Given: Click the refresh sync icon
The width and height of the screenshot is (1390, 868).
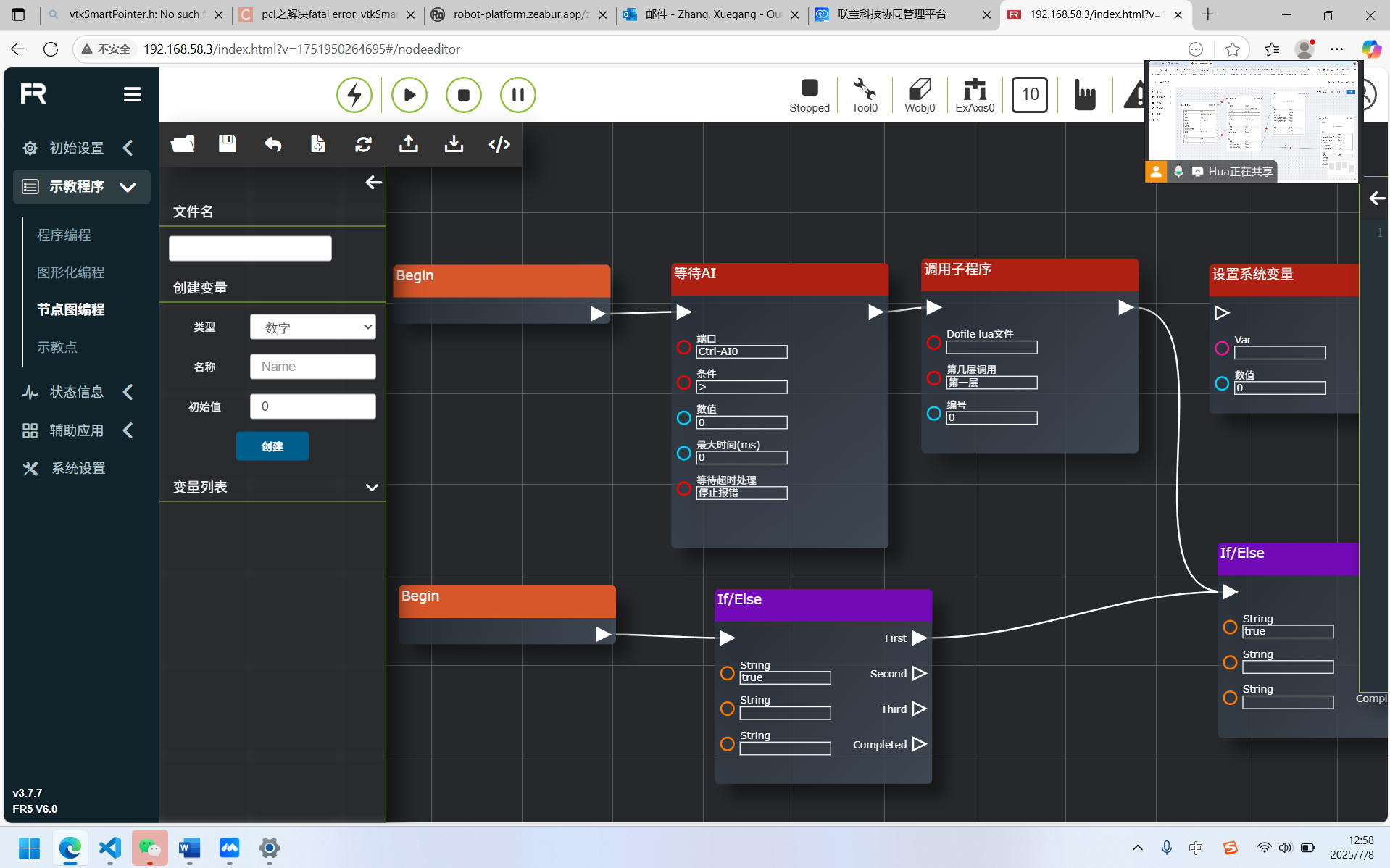Looking at the screenshot, I should coord(363,144).
